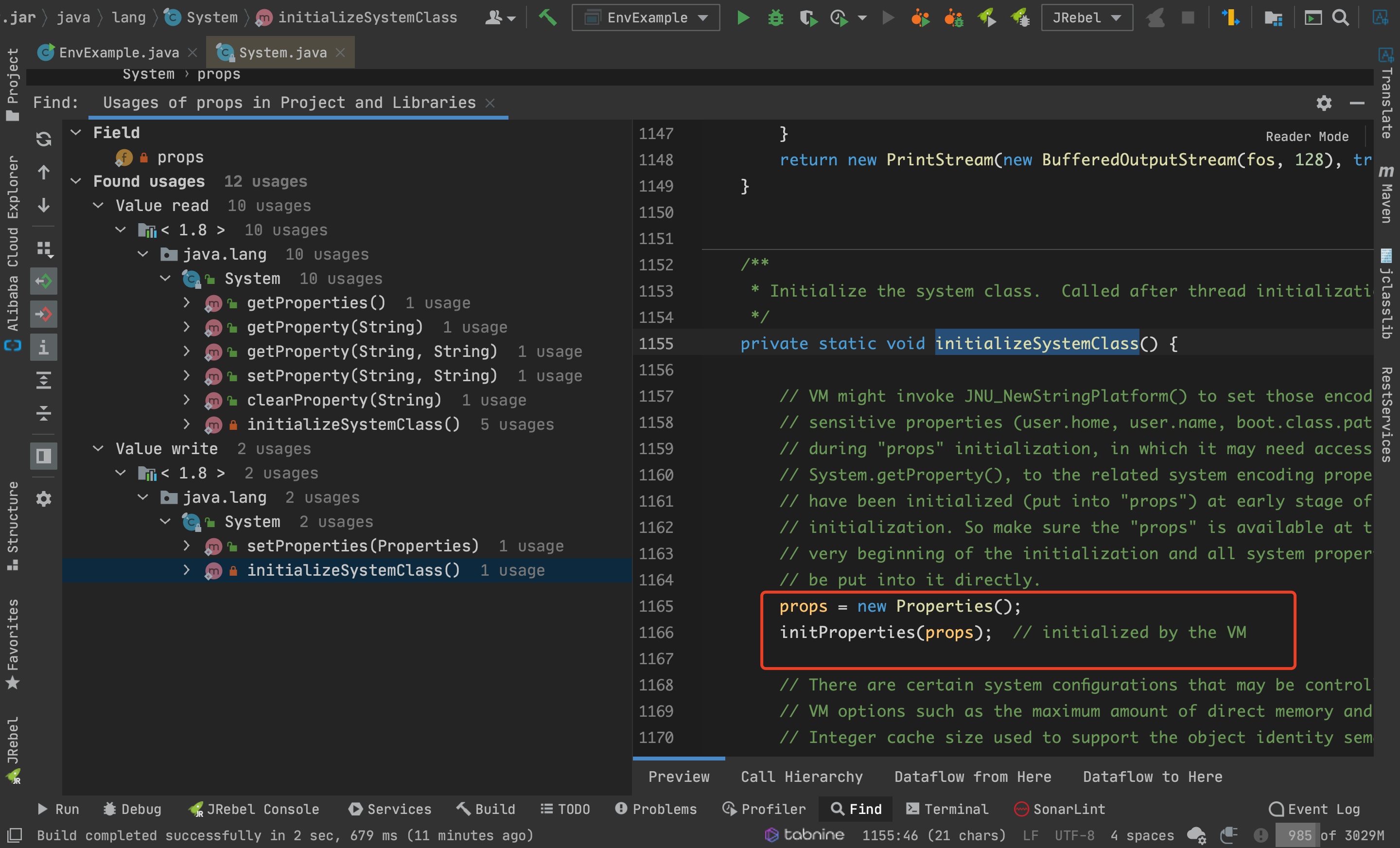The height and width of the screenshot is (848, 1400).
Task: Go to next occurrence with down arrow
Action: pyautogui.click(x=44, y=205)
